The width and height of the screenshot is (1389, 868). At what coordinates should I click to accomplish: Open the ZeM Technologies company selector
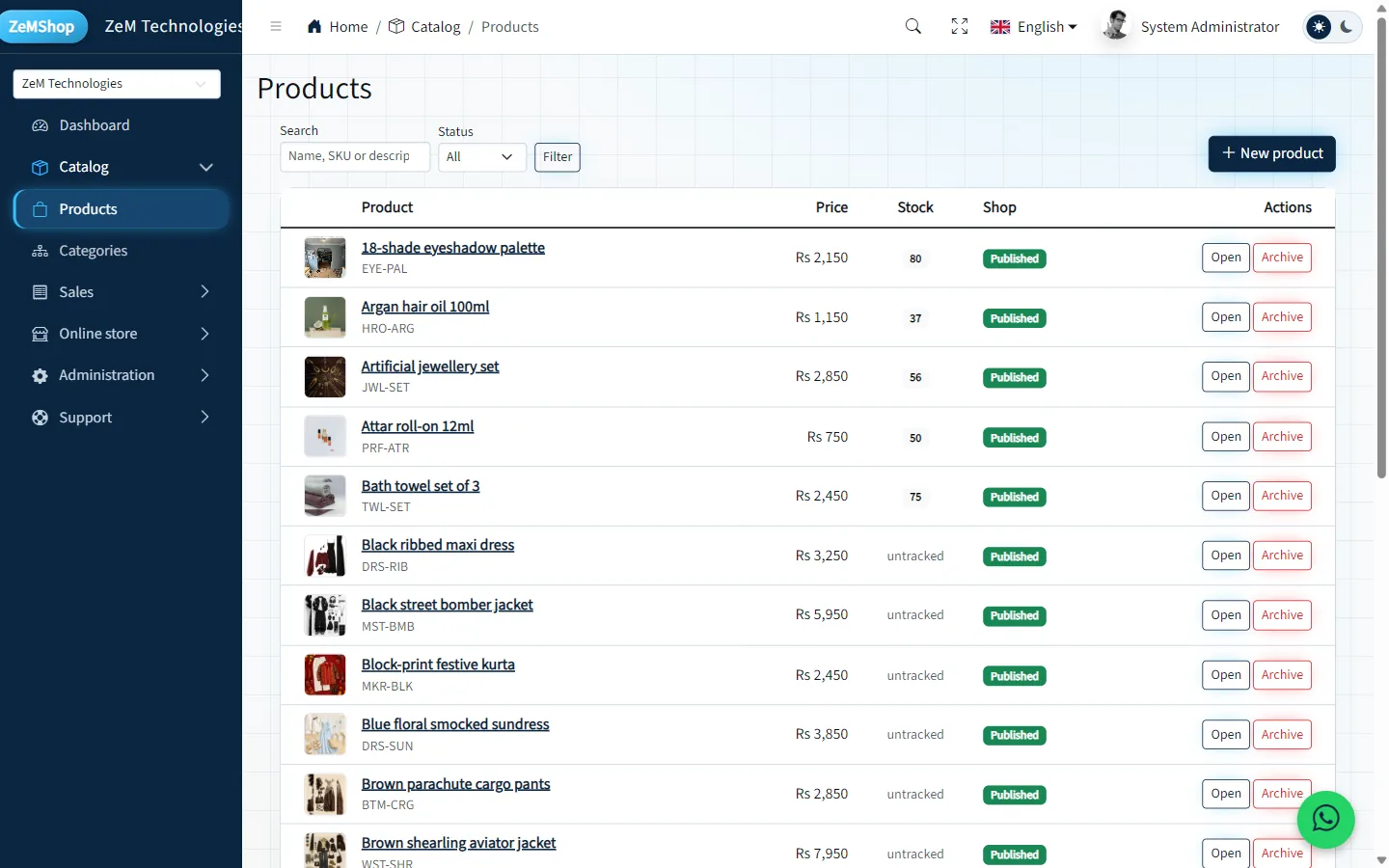click(x=117, y=84)
